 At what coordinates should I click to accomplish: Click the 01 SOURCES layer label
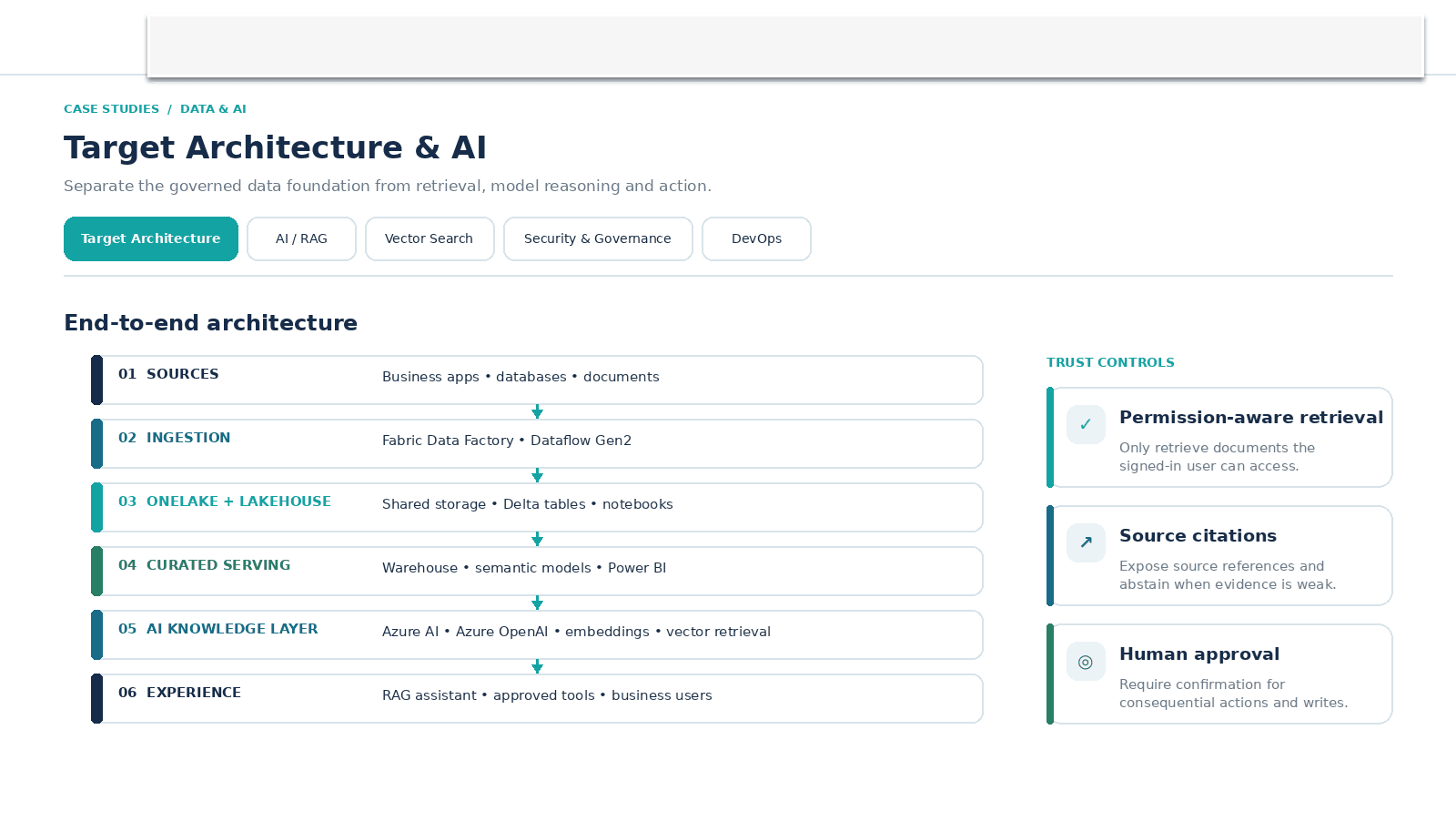(168, 374)
